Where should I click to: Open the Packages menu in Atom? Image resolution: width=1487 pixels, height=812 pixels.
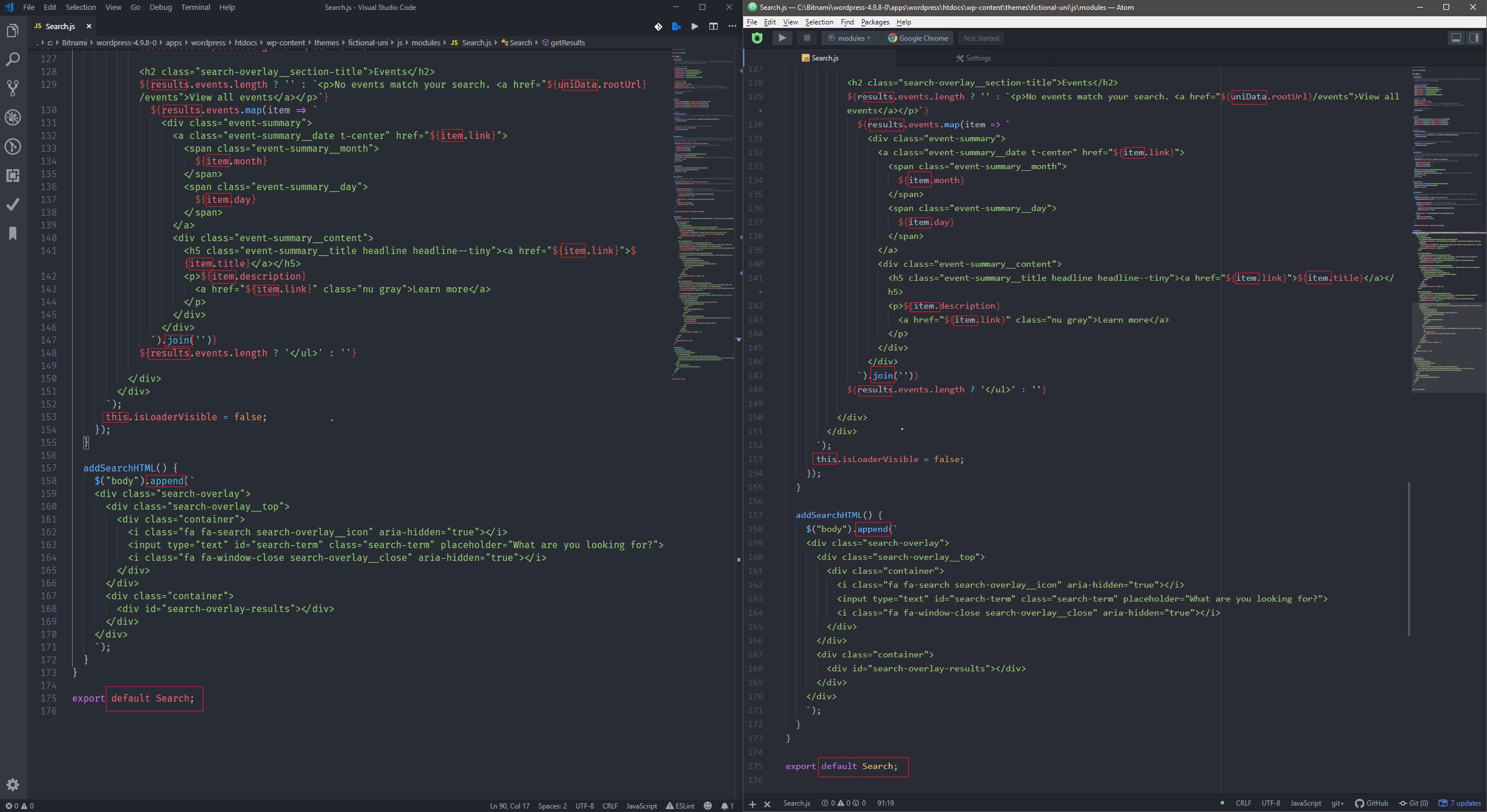pyautogui.click(x=875, y=22)
